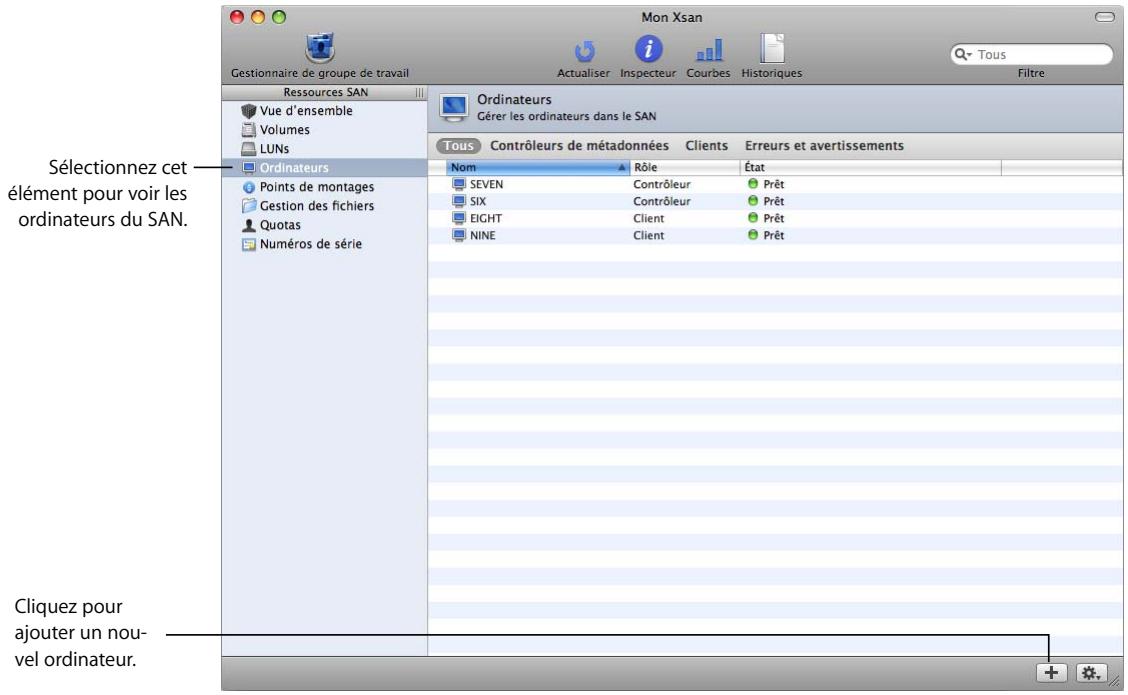This screenshot has height=695, width=1128.
Task: Add a new computer with plus button
Action: tap(1052, 673)
